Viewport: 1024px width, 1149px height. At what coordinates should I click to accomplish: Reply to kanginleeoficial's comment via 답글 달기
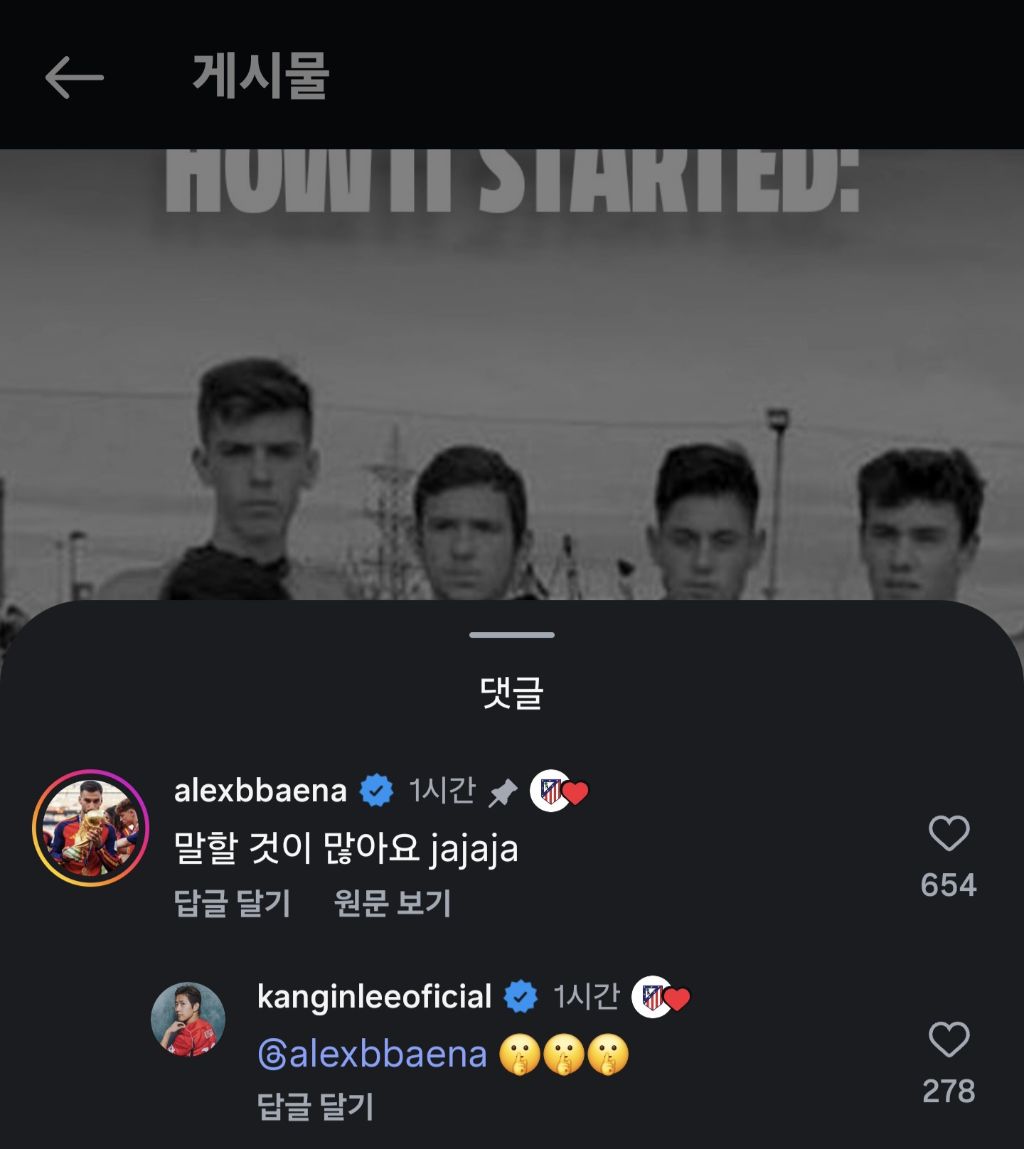point(315,1106)
